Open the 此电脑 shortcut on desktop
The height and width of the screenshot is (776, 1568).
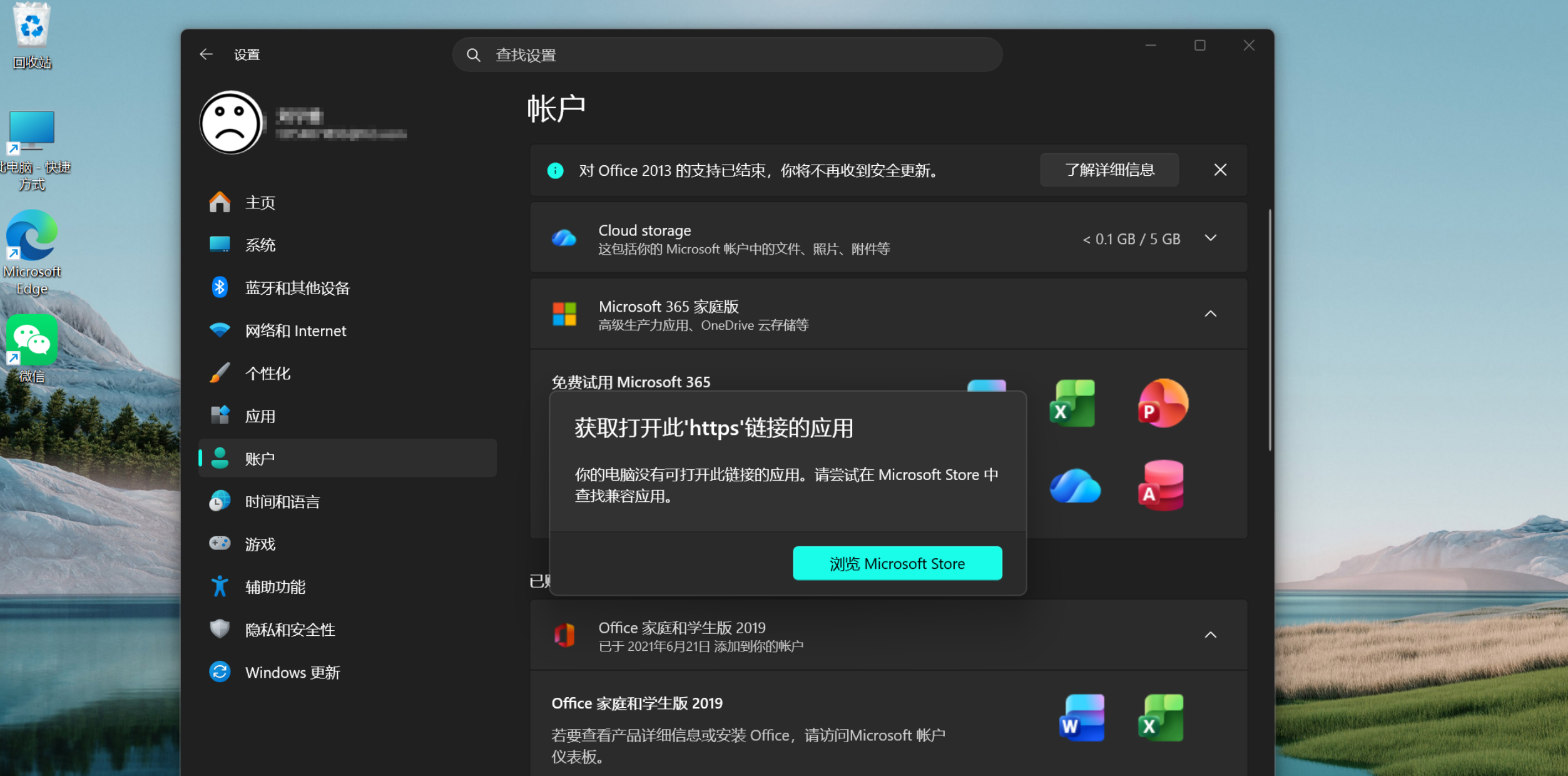pos(31,150)
